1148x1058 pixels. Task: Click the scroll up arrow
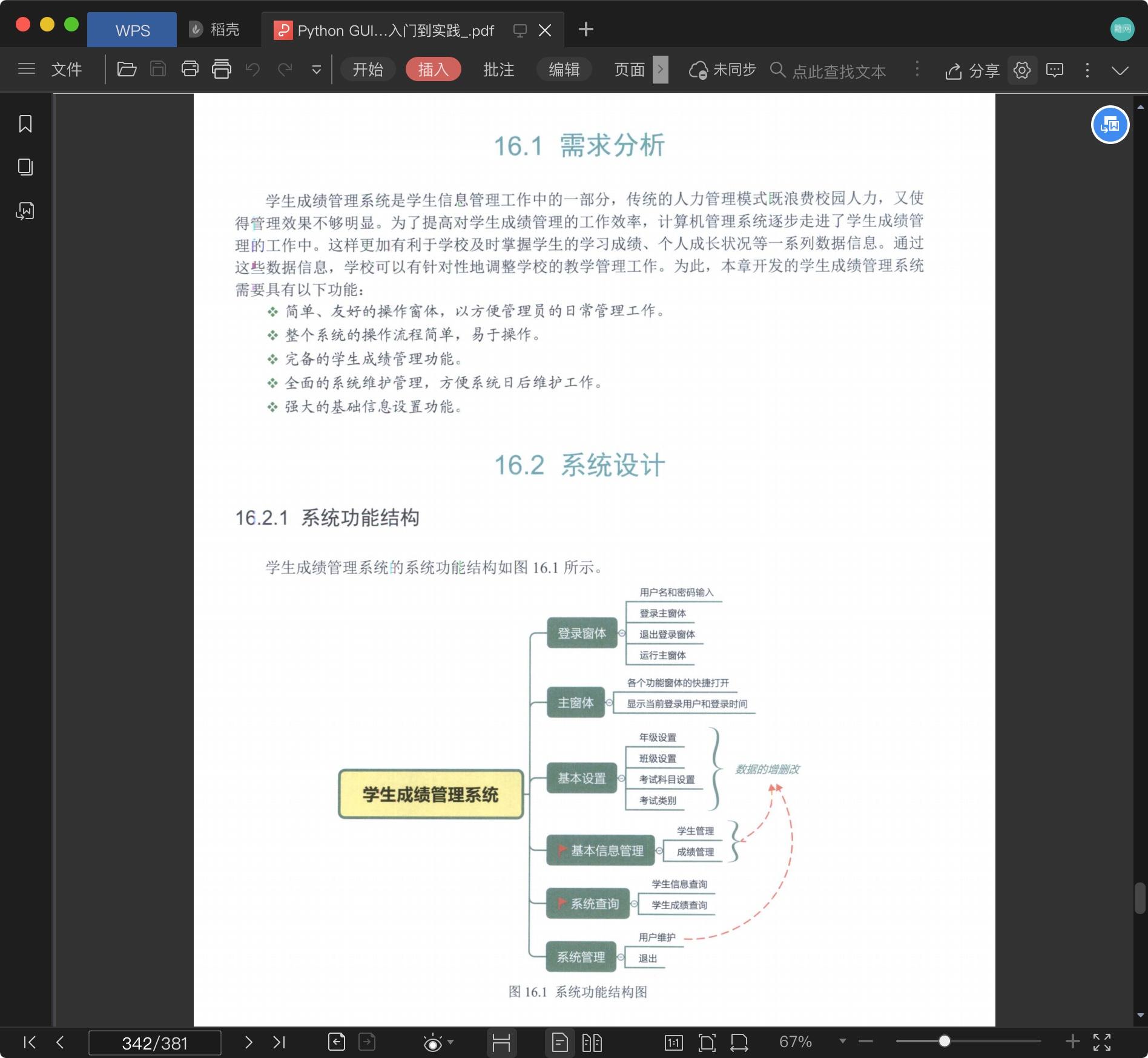point(1141,107)
